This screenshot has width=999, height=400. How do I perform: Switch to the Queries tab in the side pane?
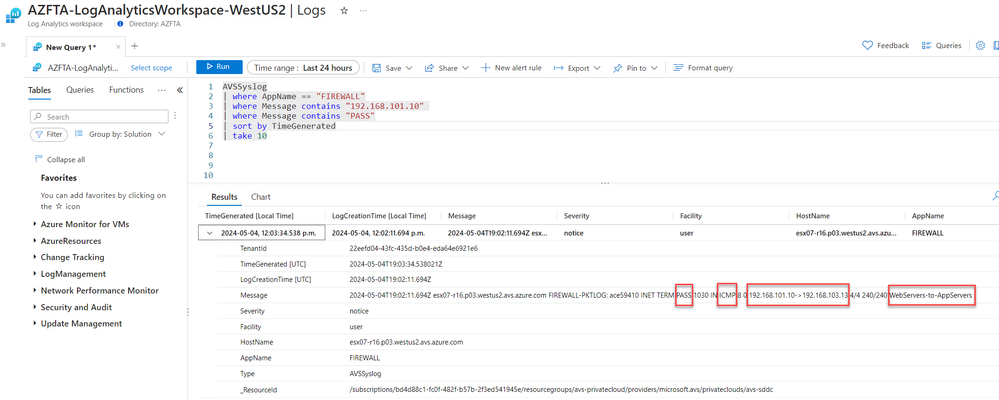click(80, 90)
